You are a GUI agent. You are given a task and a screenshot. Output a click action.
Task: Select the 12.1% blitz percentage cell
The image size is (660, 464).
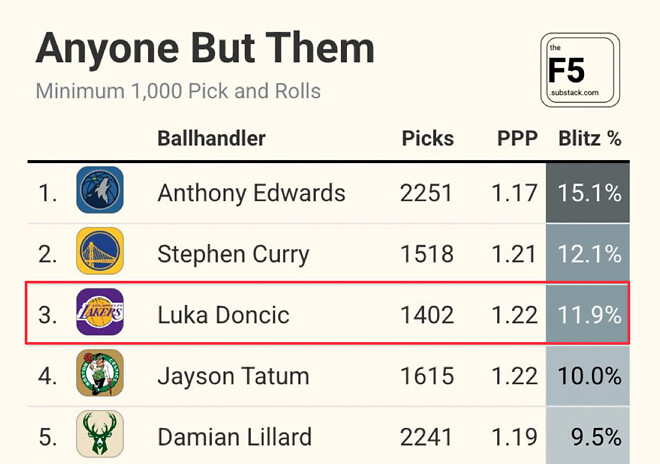(588, 254)
